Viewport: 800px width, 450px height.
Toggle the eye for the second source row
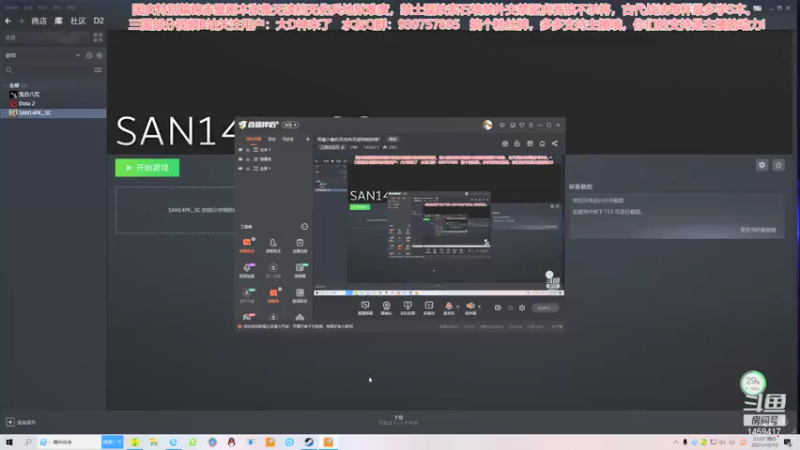[x=240, y=159]
